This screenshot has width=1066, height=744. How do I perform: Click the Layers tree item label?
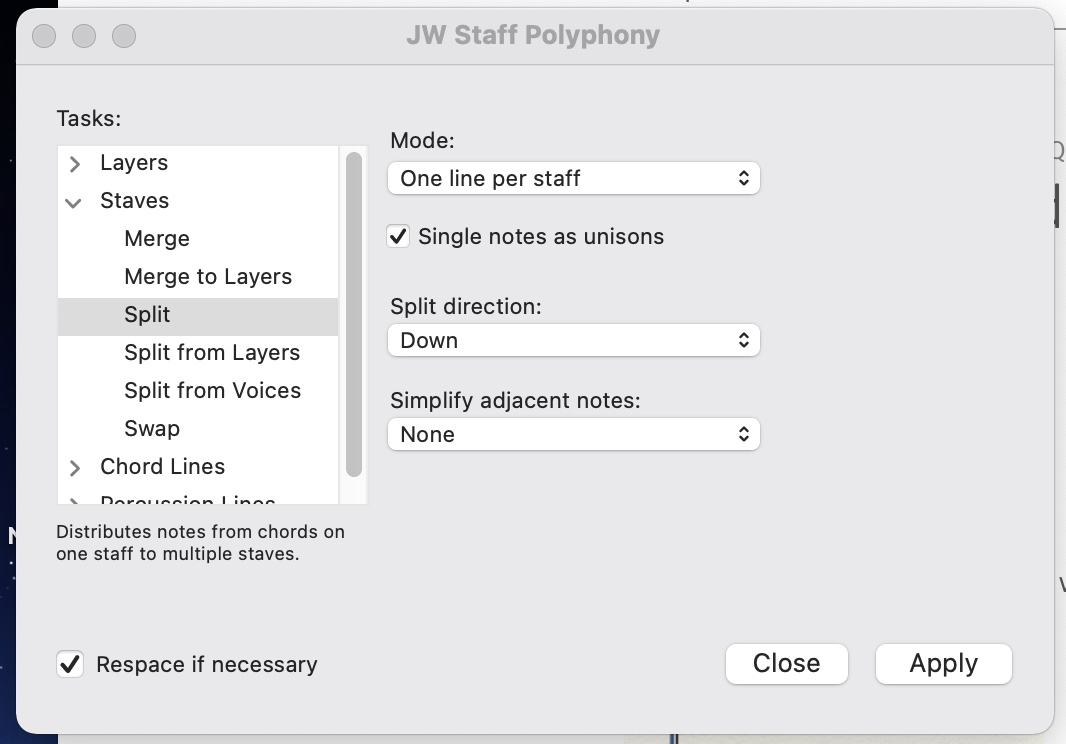coord(134,163)
